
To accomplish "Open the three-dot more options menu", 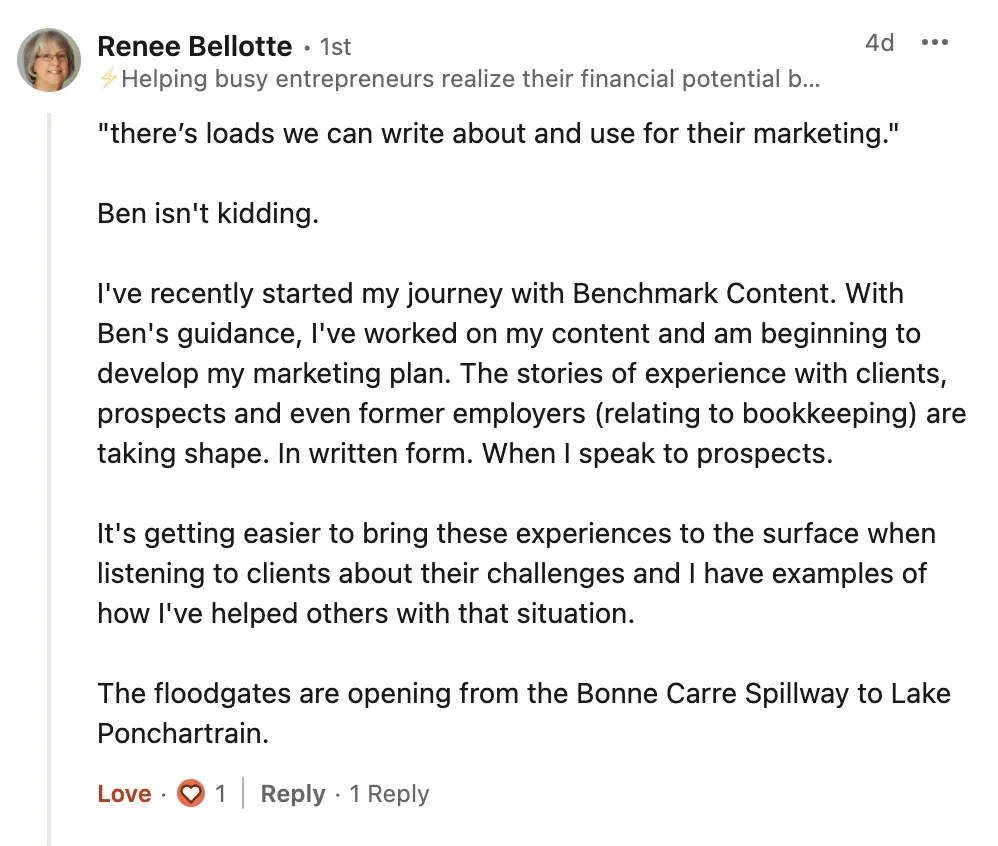I will pyautogui.click(x=934, y=43).
